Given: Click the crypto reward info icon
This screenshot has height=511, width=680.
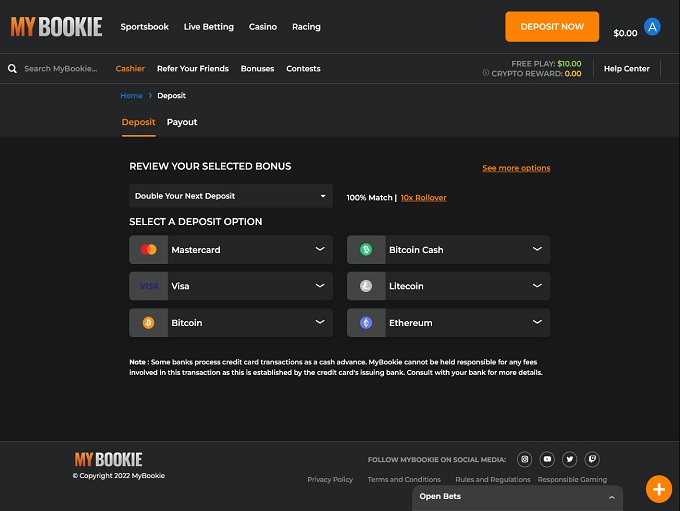Looking at the screenshot, I should 486,73.
